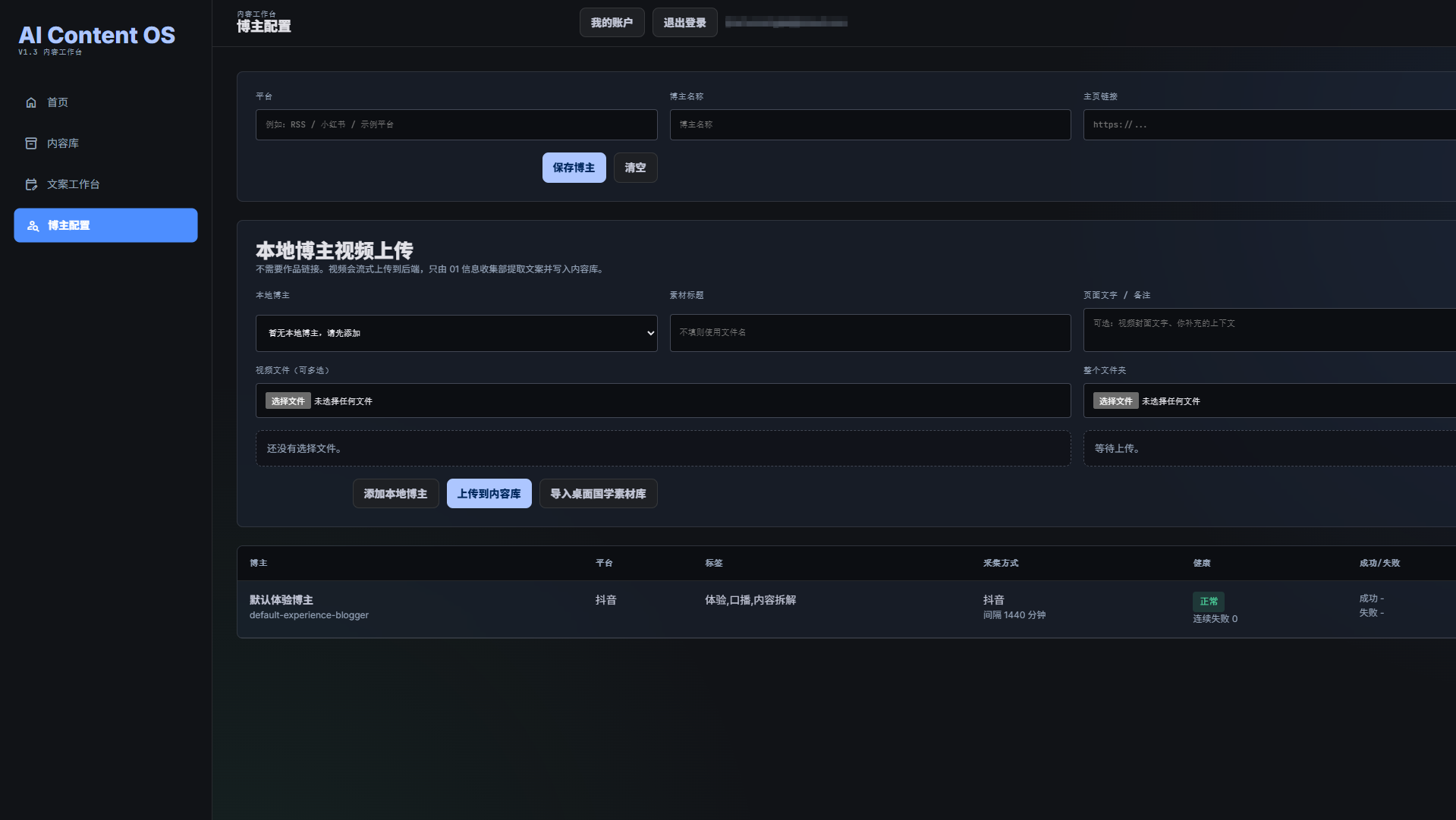Click the user-search icon beside 博主配置
This screenshot has height=820, width=1456.
tap(33, 225)
